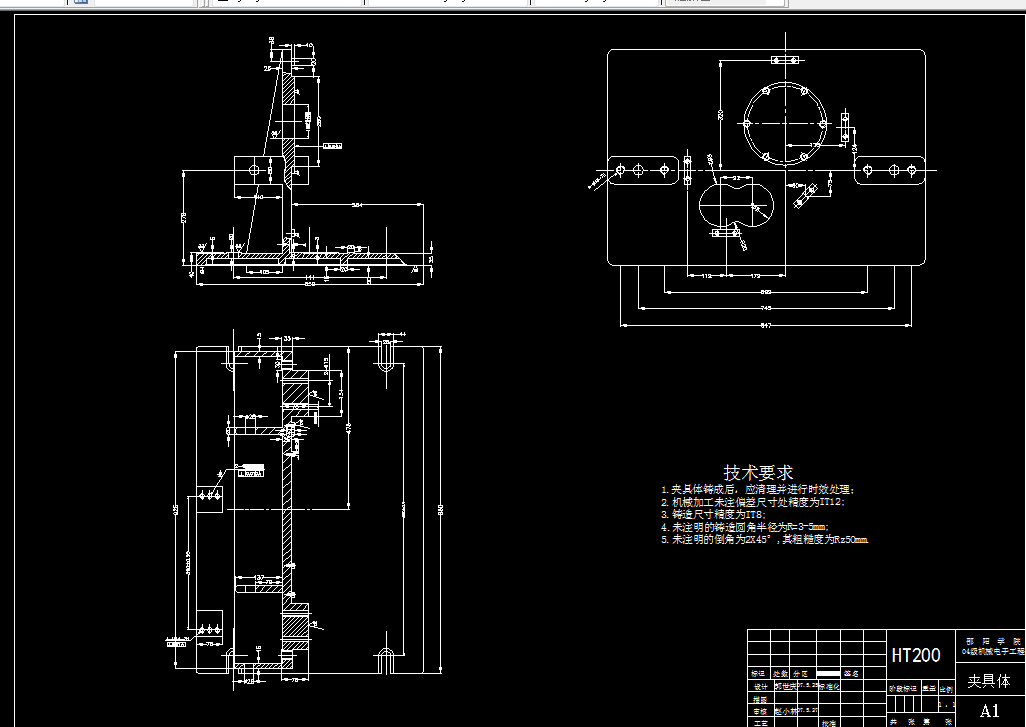This screenshot has height=727, width=1026.
Task: Select the 172 dimension text
Action: (754, 276)
